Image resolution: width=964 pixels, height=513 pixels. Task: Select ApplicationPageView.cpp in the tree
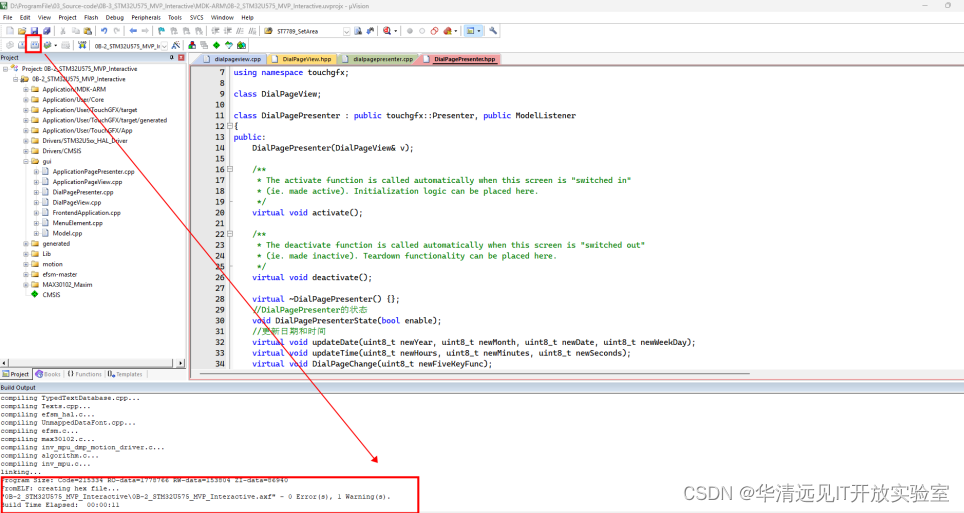pos(87,182)
